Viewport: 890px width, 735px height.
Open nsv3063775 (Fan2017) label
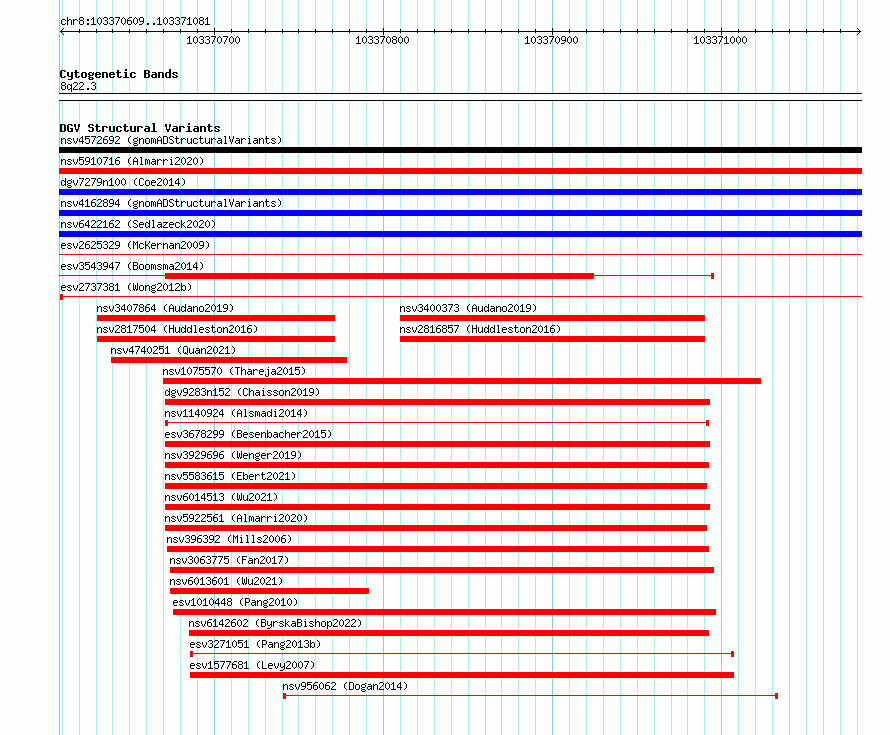pos(229,560)
